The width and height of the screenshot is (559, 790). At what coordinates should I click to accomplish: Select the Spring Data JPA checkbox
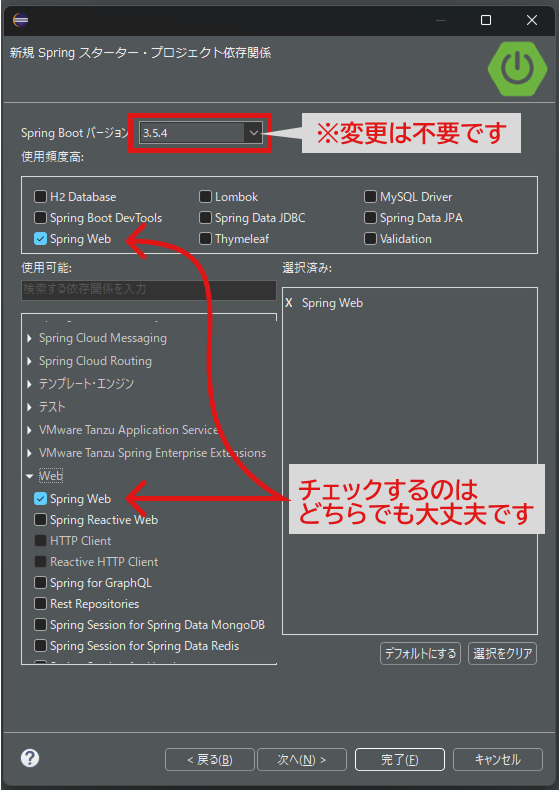370,218
